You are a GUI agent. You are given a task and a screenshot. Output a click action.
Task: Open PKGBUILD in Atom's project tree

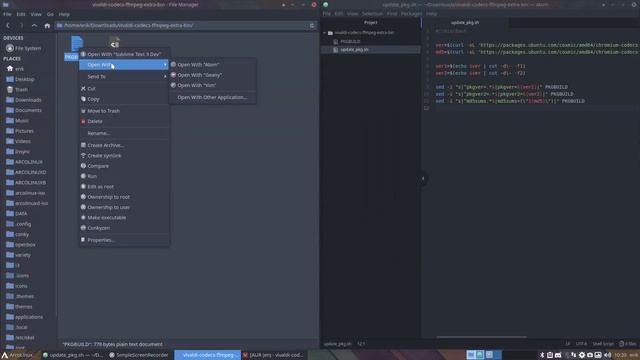coord(350,42)
